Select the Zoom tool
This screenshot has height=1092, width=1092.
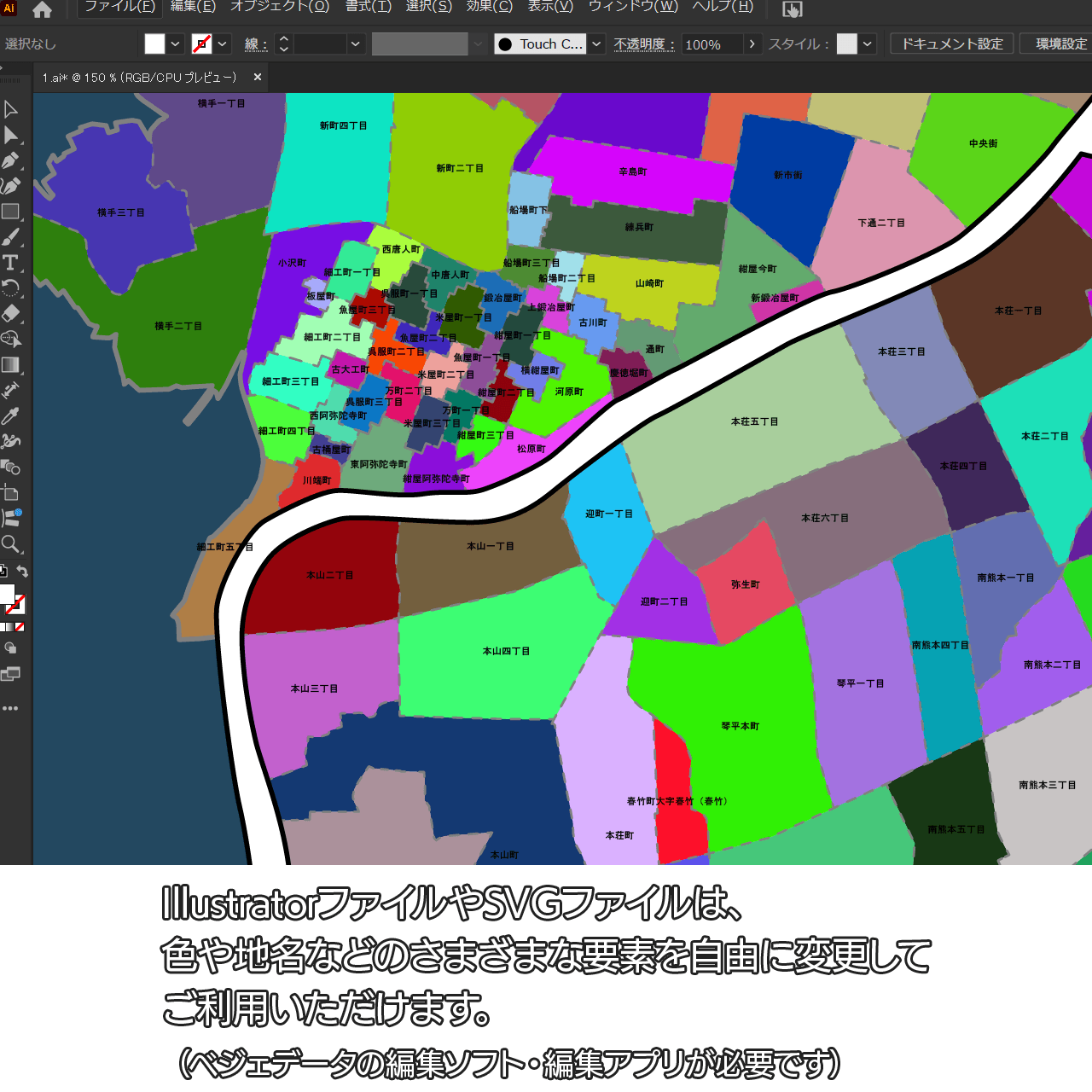tap(11, 544)
